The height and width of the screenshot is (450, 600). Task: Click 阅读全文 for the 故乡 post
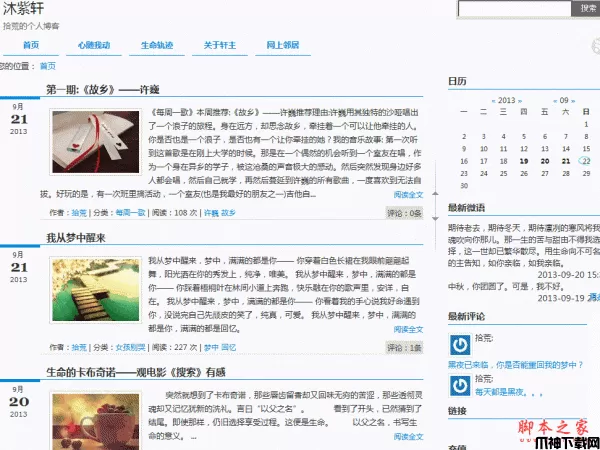(x=408, y=195)
